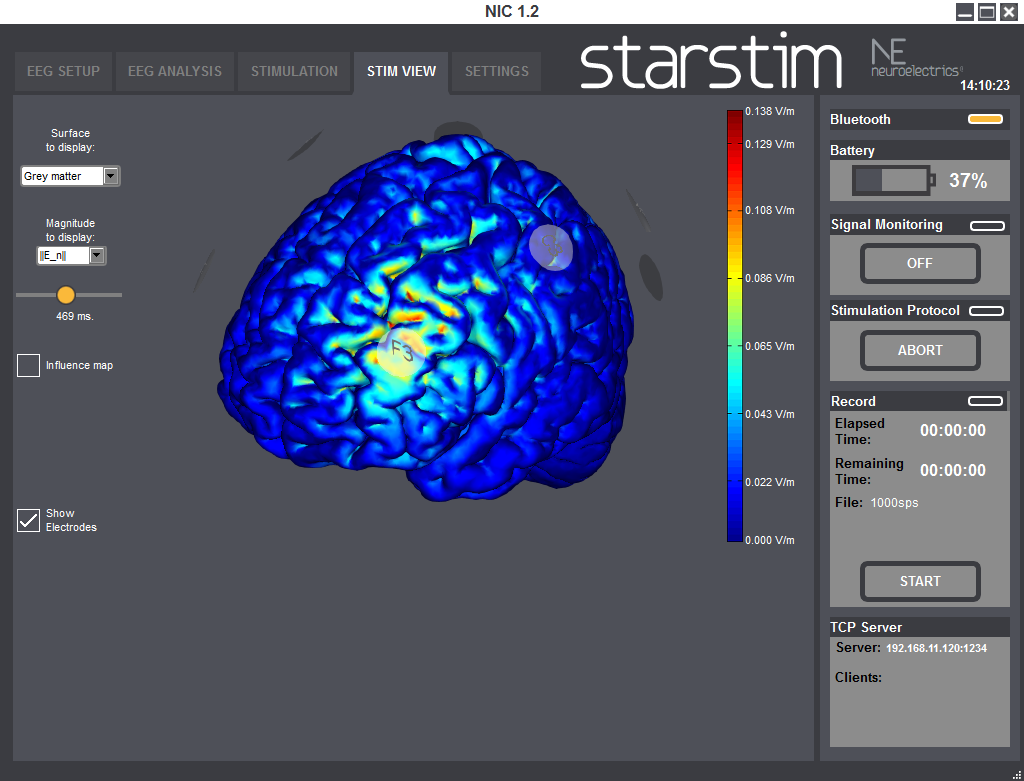Click the 0.108 V/m scale label
Image resolution: width=1024 pixels, height=781 pixels.
pyautogui.click(x=770, y=211)
